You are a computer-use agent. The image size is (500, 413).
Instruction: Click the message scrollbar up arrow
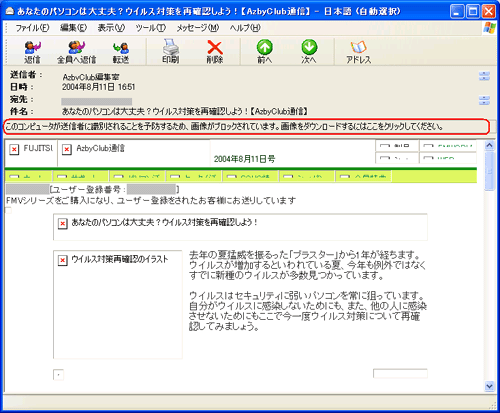pyautogui.click(x=489, y=145)
